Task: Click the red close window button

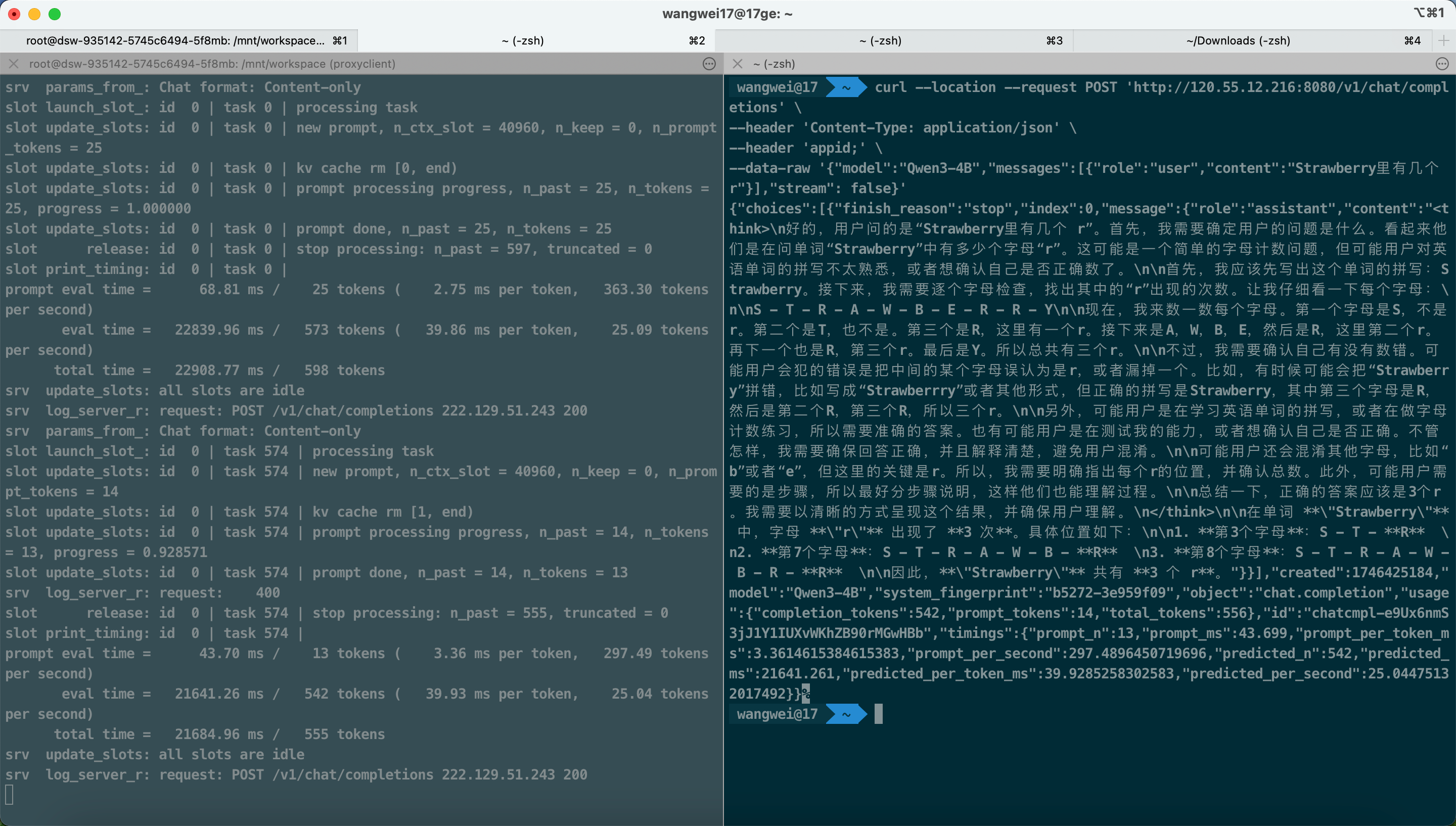Action: [14, 14]
